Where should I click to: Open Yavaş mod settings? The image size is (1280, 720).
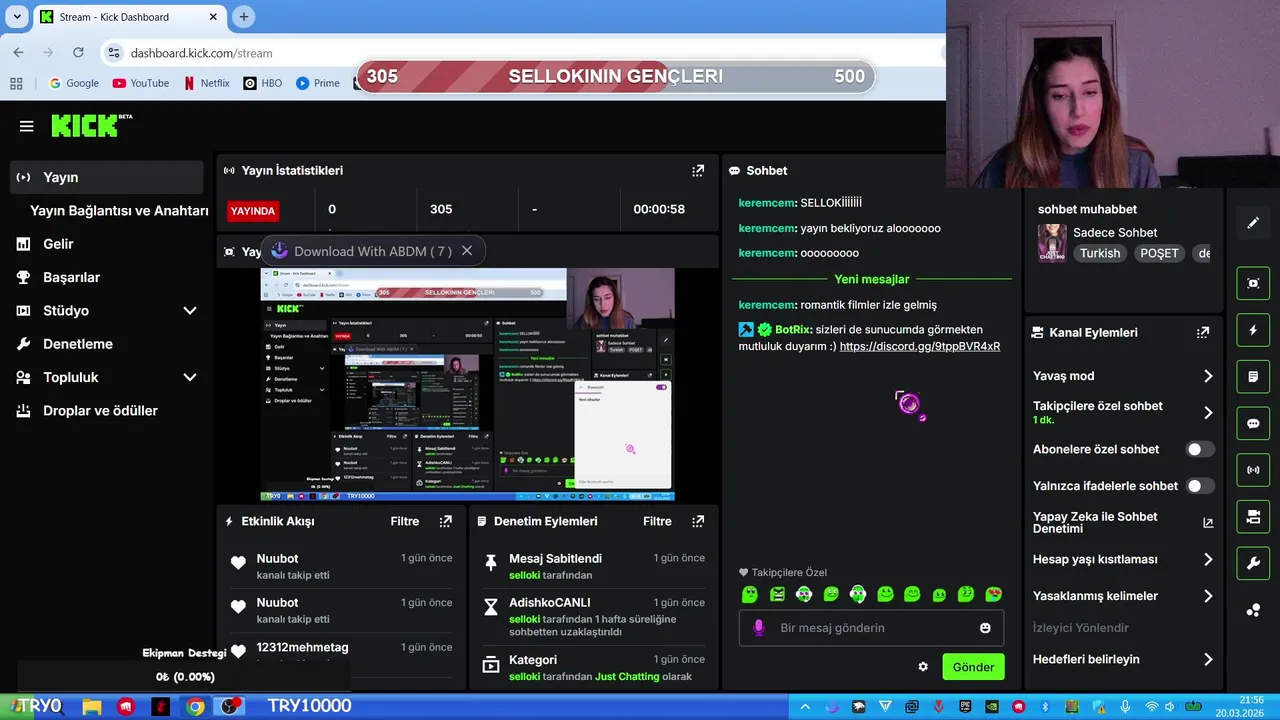click(1123, 376)
